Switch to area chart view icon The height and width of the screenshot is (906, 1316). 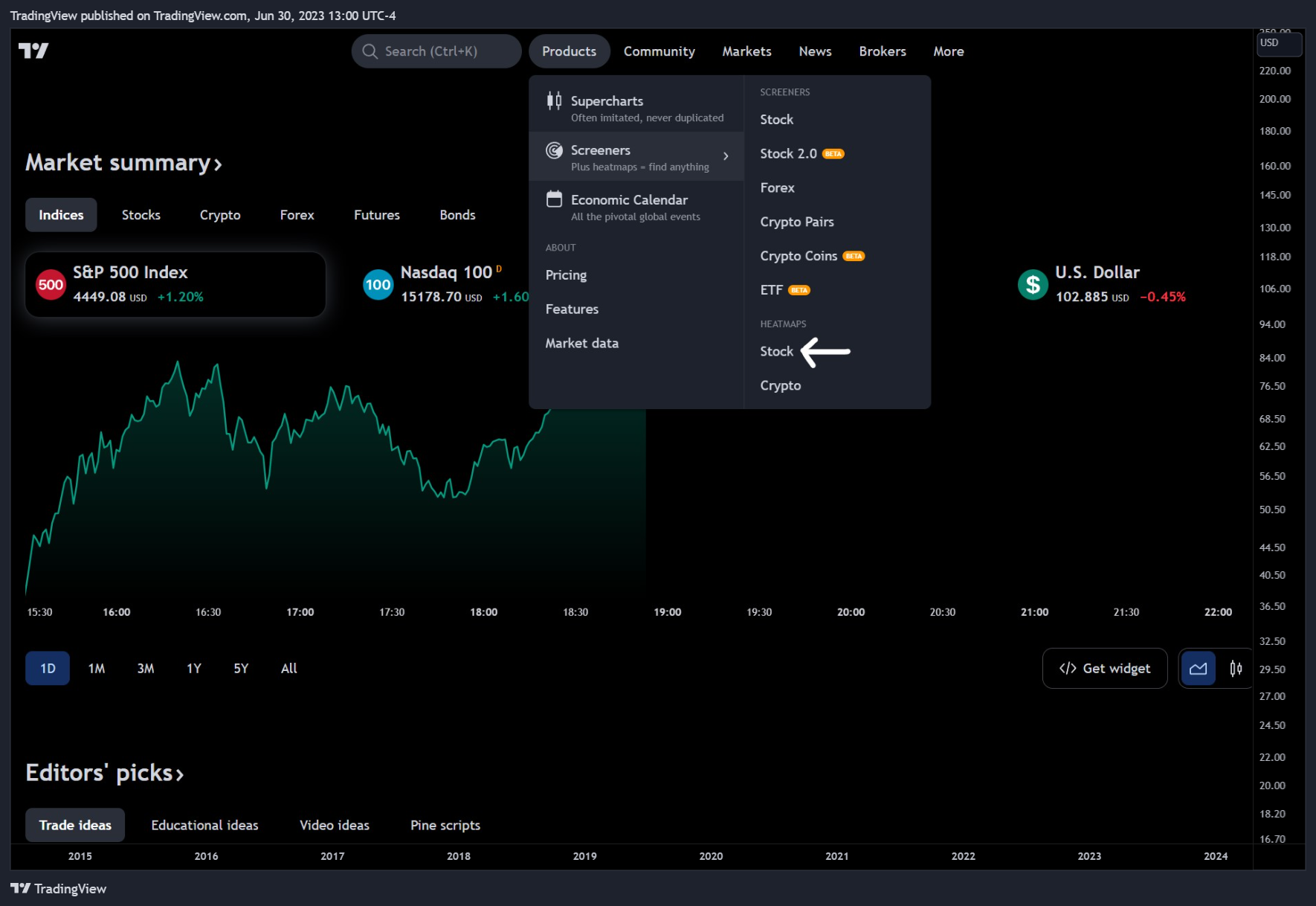[x=1199, y=668]
